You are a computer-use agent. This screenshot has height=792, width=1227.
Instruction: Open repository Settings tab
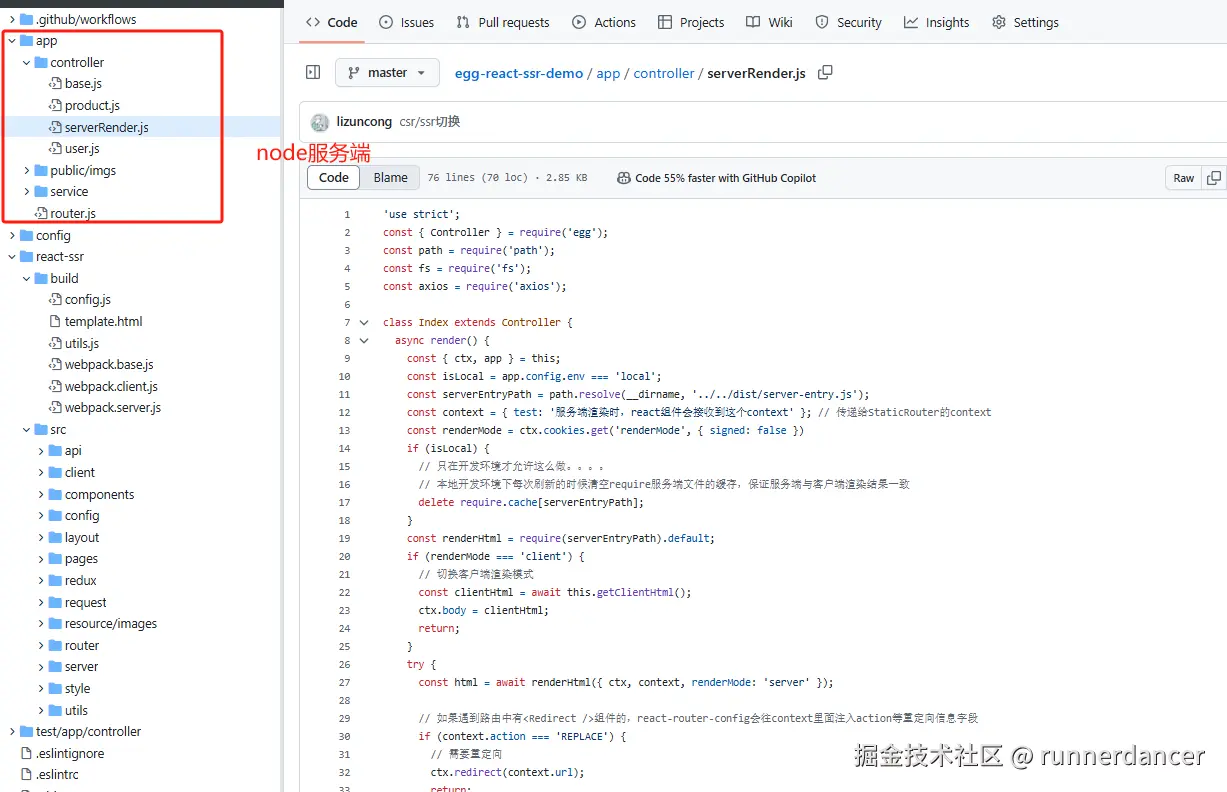tap(1025, 22)
